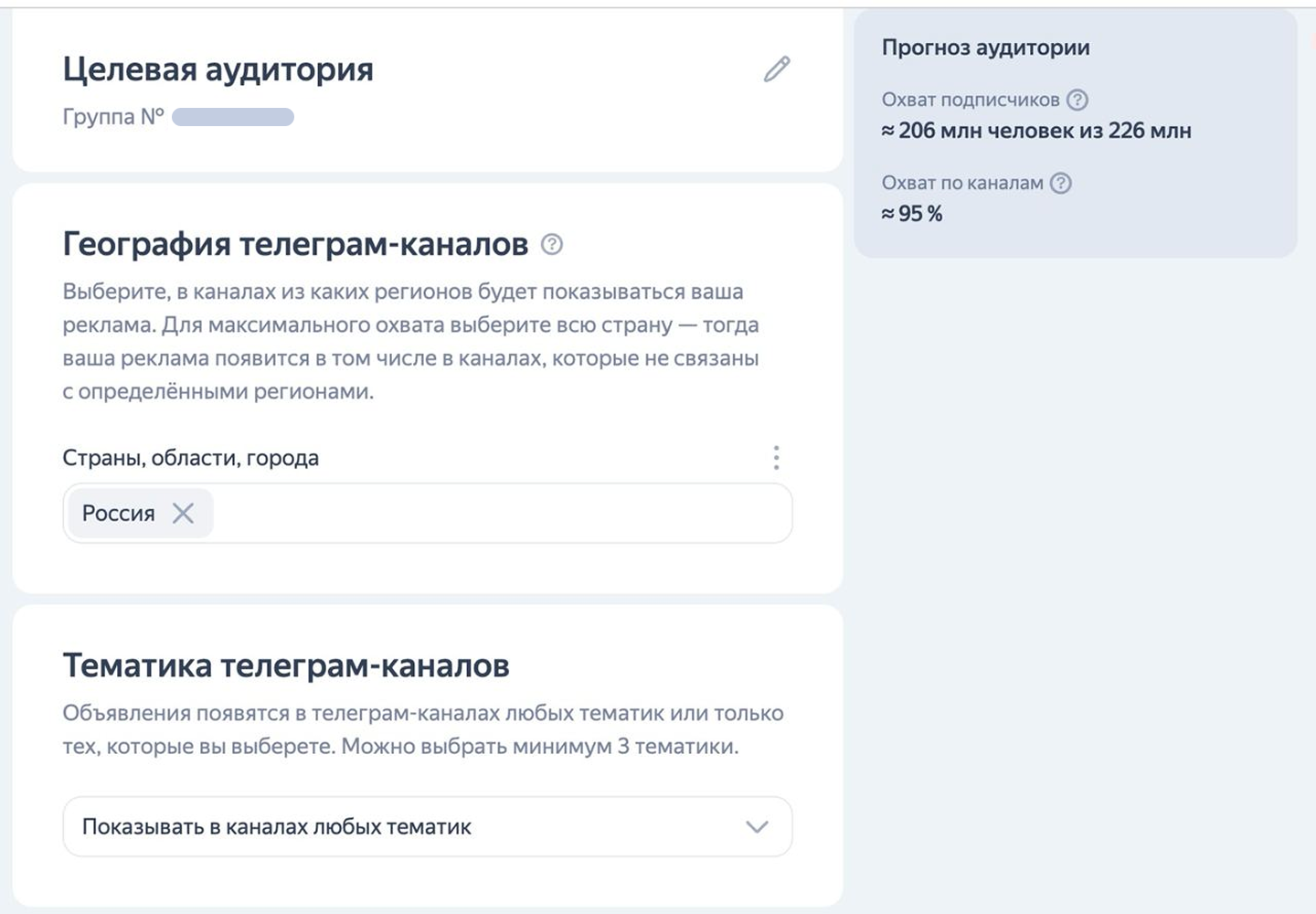Click the Охват по каналам label
Viewport: 1316px width, 914px height.
pos(962,183)
